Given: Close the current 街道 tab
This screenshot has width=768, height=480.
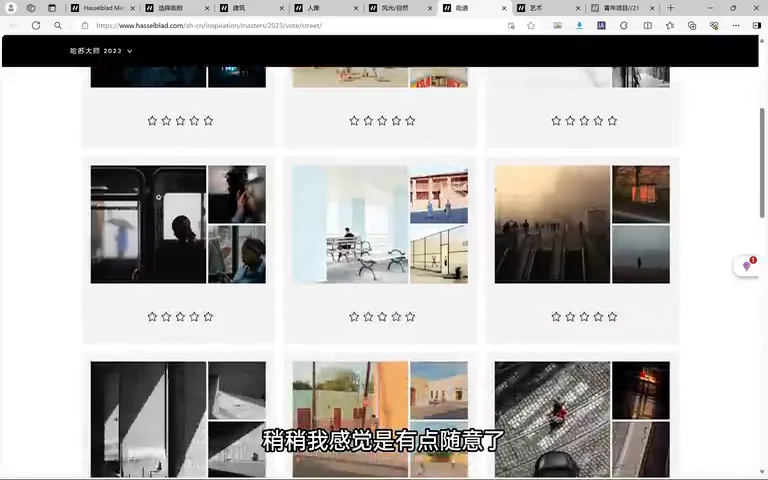Looking at the screenshot, I should pyautogui.click(x=504, y=8).
